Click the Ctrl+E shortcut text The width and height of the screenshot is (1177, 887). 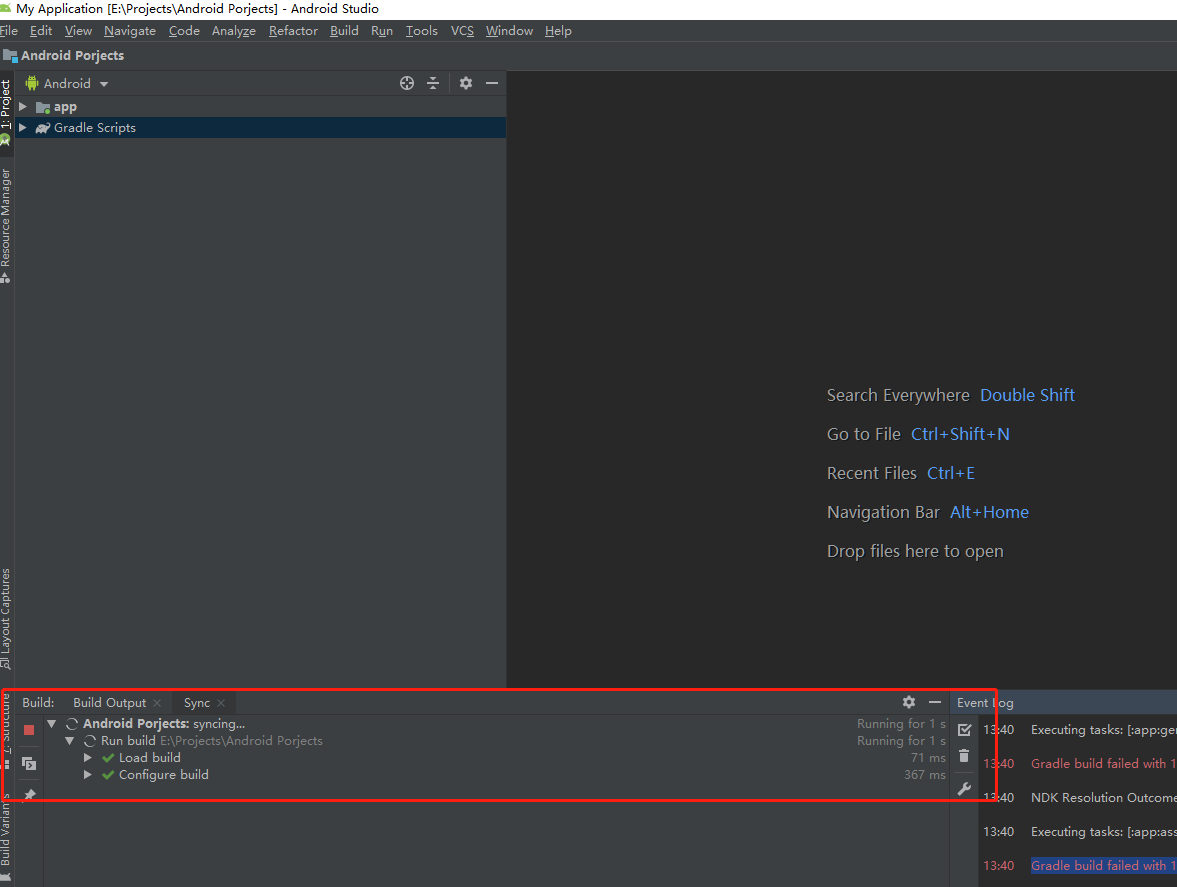tap(950, 474)
